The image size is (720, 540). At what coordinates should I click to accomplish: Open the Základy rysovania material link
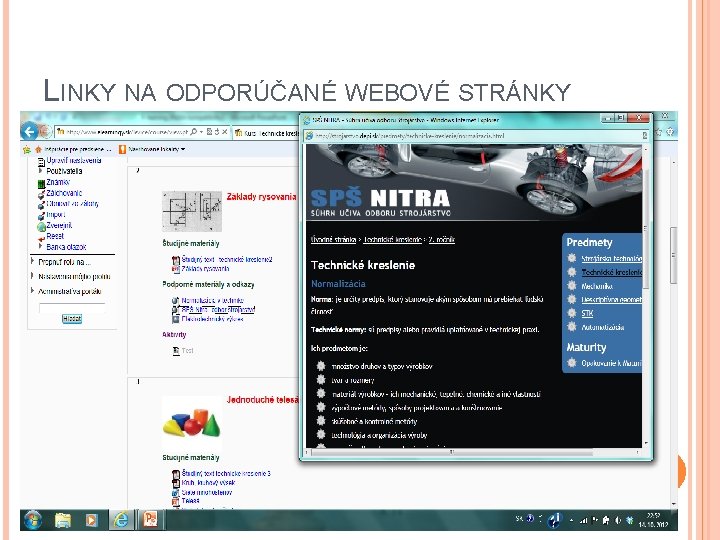pos(205,269)
